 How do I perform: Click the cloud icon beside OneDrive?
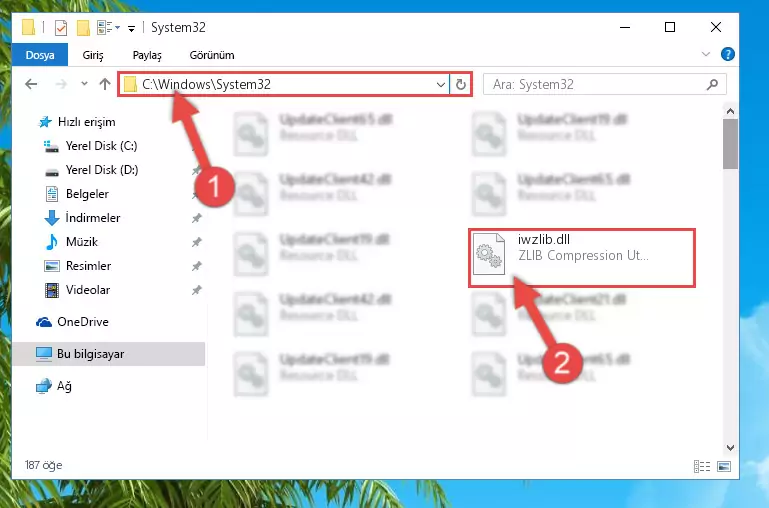coord(44,322)
